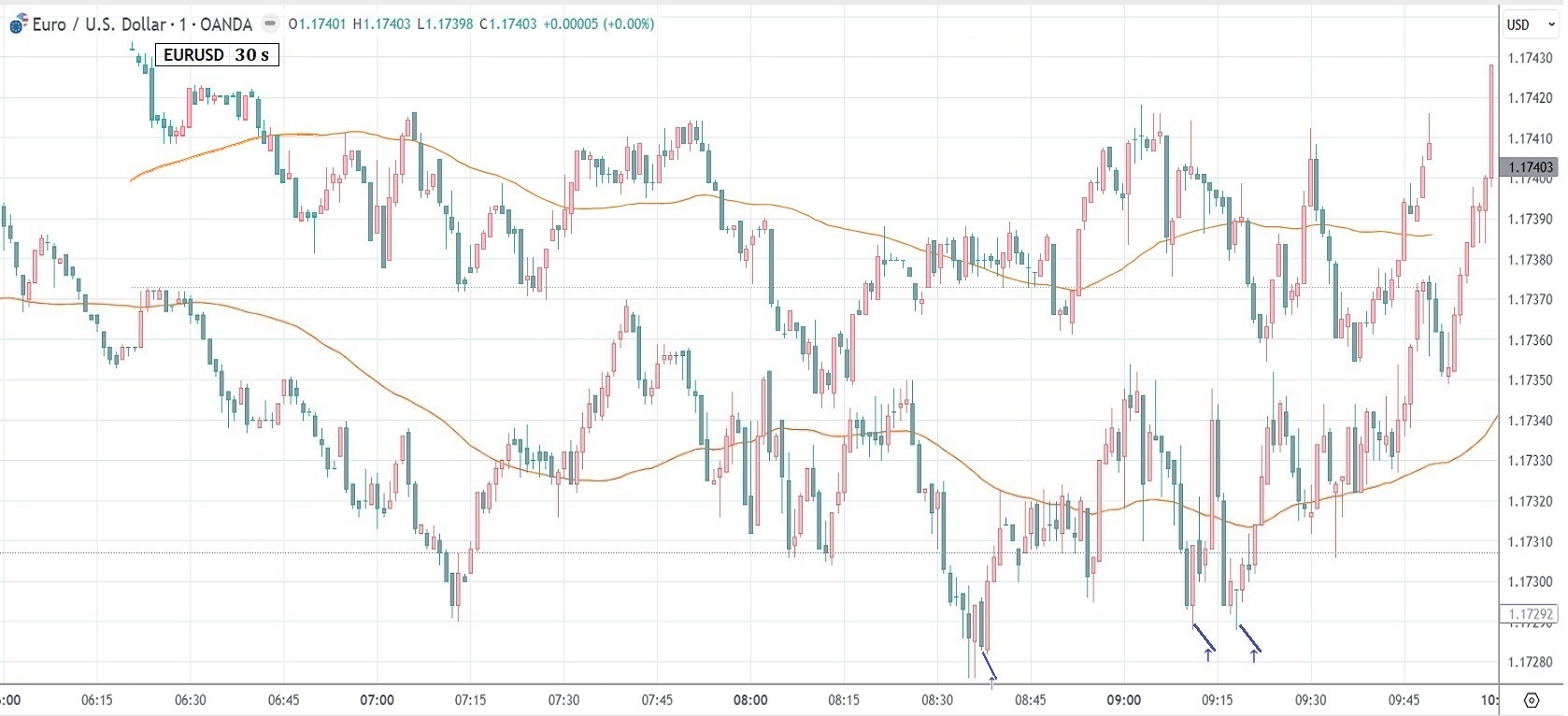Image resolution: width=1568 pixels, height=716 pixels.
Task: Click the gray market status indicator beside OANDA
Action: tap(270, 23)
